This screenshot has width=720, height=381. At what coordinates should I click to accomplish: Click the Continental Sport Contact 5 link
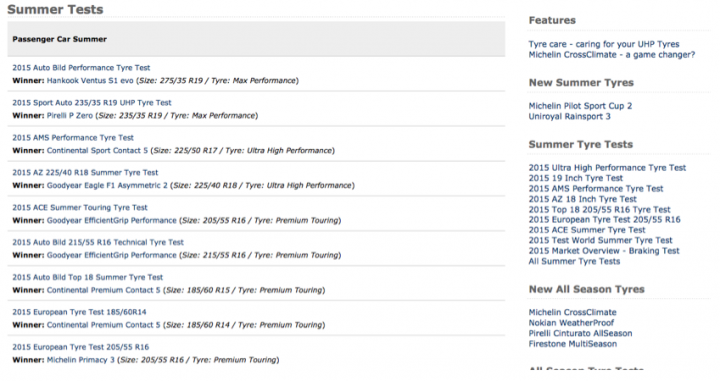[x=97, y=150]
